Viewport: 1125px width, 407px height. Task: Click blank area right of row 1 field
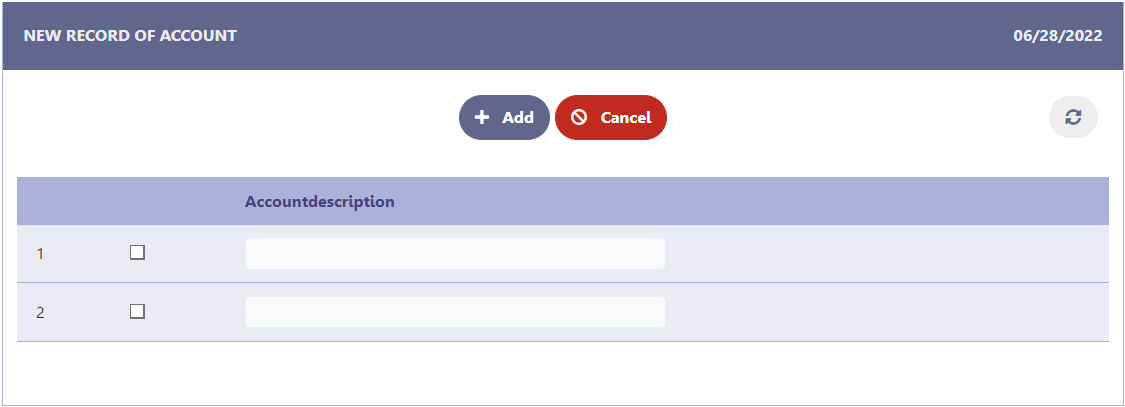885,254
